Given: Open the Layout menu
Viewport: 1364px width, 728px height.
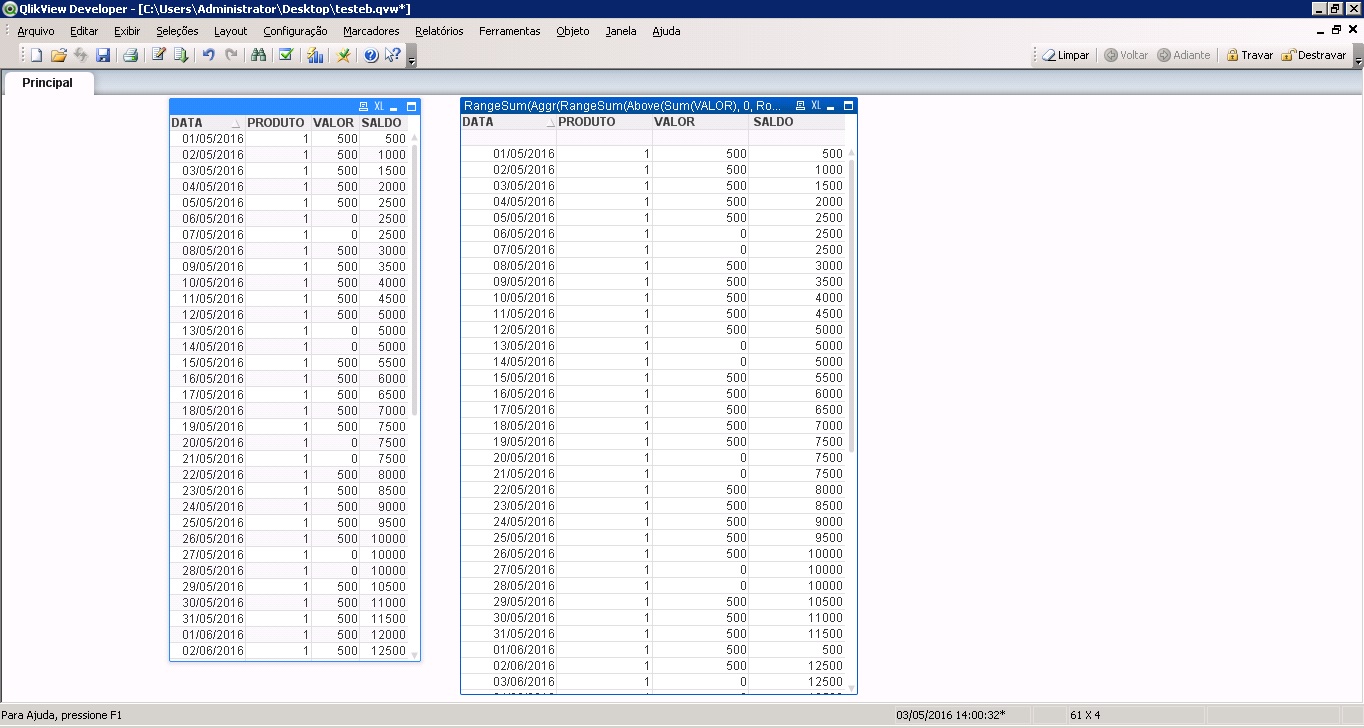Looking at the screenshot, I should coord(231,31).
